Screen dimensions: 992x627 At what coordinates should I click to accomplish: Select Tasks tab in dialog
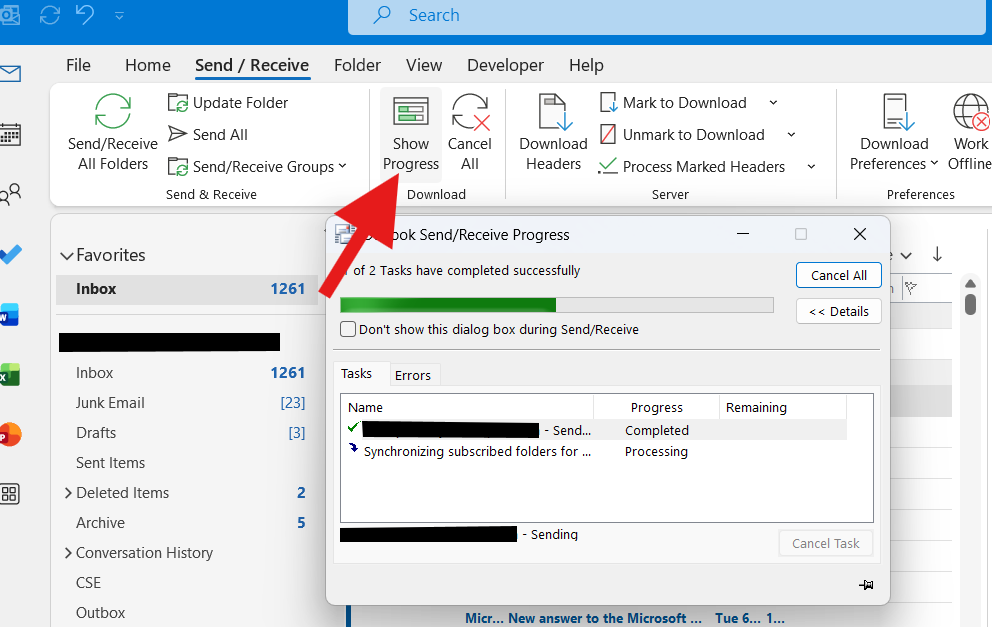point(356,373)
